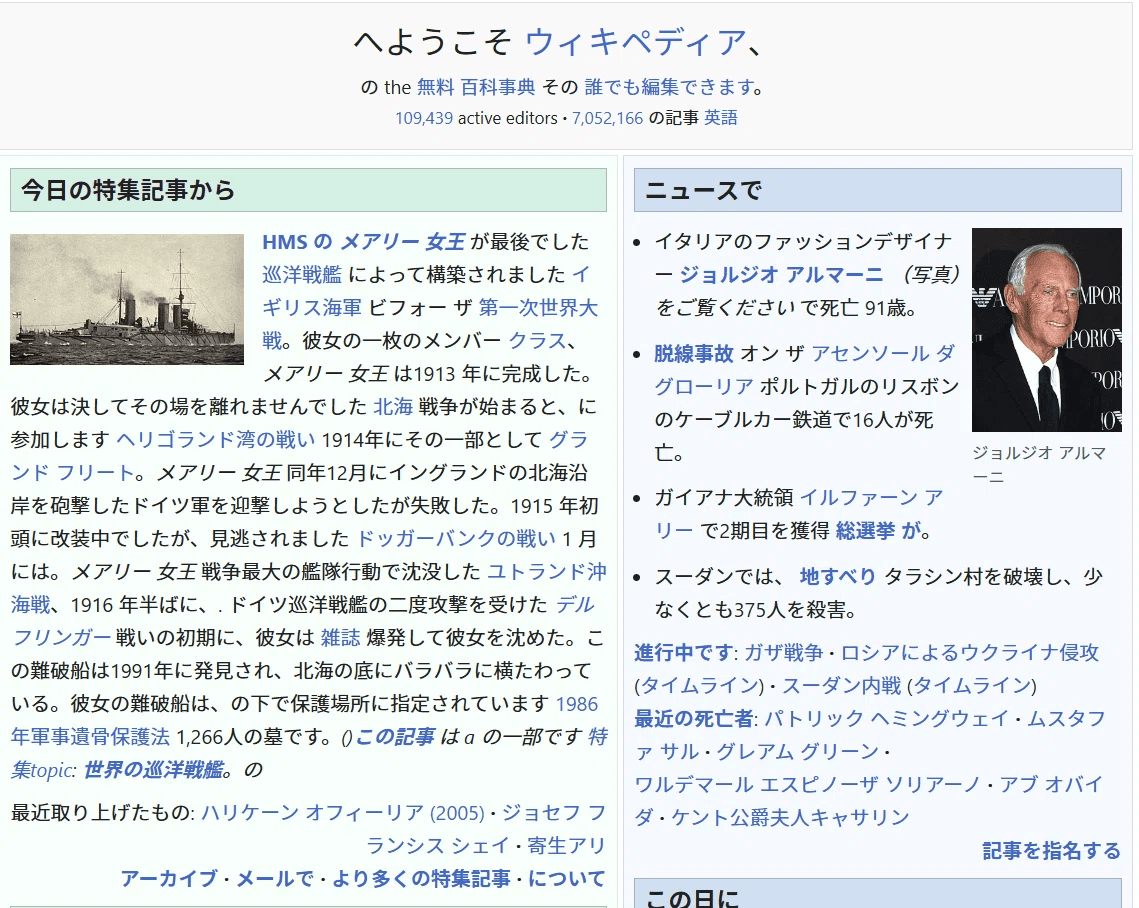This screenshot has width=1139, height=908.
Task: Open the Giorgio Armani portrait photo
Action: (x=1046, y=330)
